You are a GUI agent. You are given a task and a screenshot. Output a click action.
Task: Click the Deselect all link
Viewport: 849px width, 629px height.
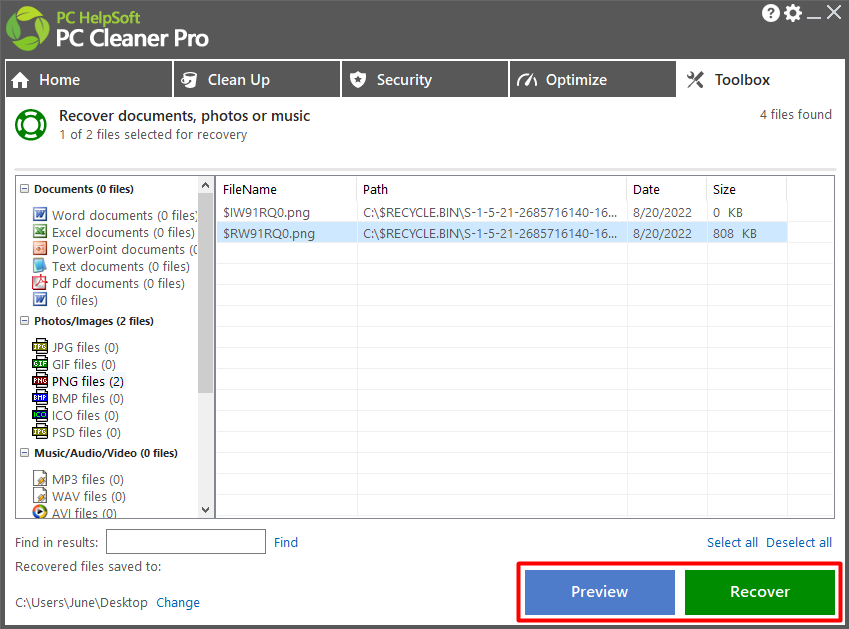pyautogui.click(x=799, y=542)
